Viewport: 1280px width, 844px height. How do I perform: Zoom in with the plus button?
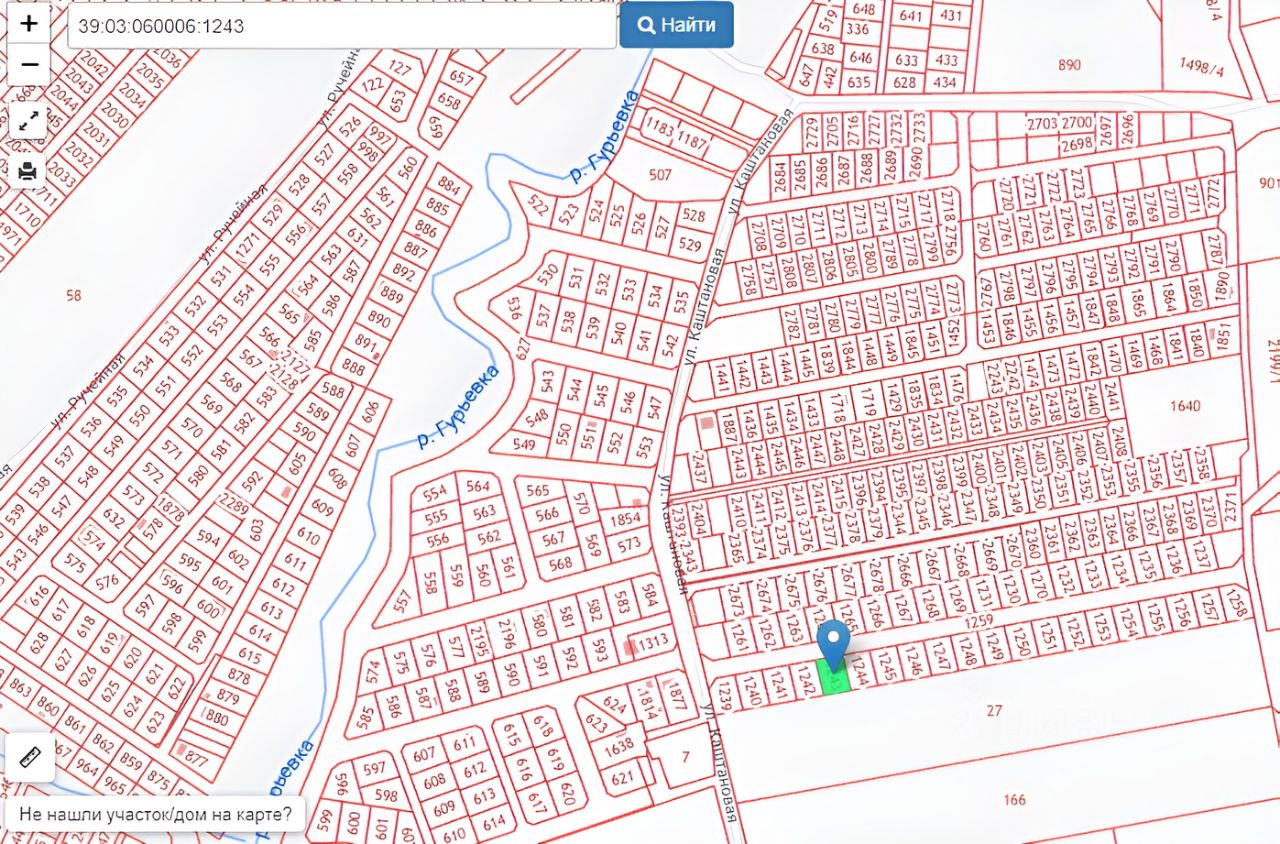click(x=29, y=23)
